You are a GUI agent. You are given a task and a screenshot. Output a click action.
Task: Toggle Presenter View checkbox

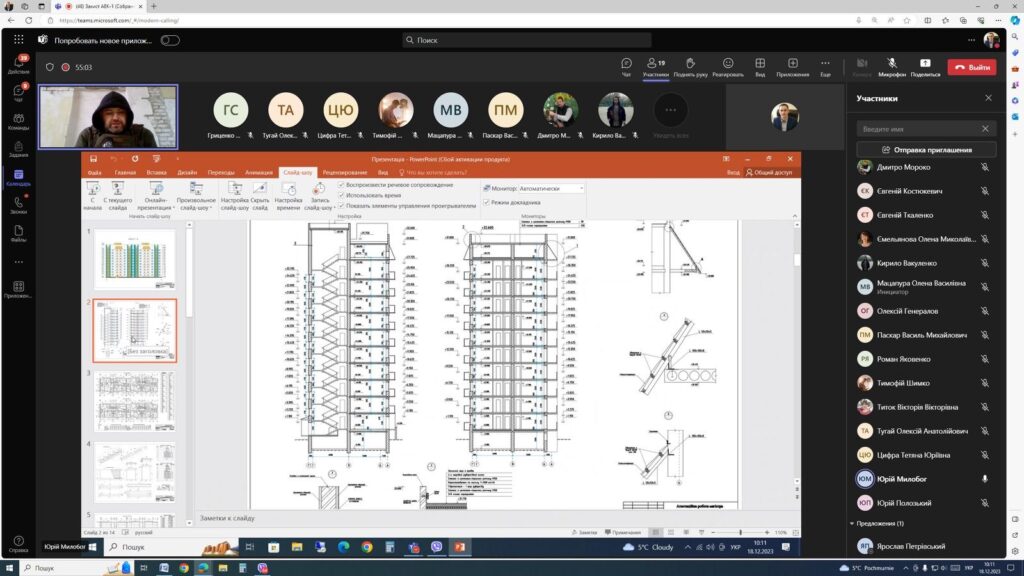(487, 202)
